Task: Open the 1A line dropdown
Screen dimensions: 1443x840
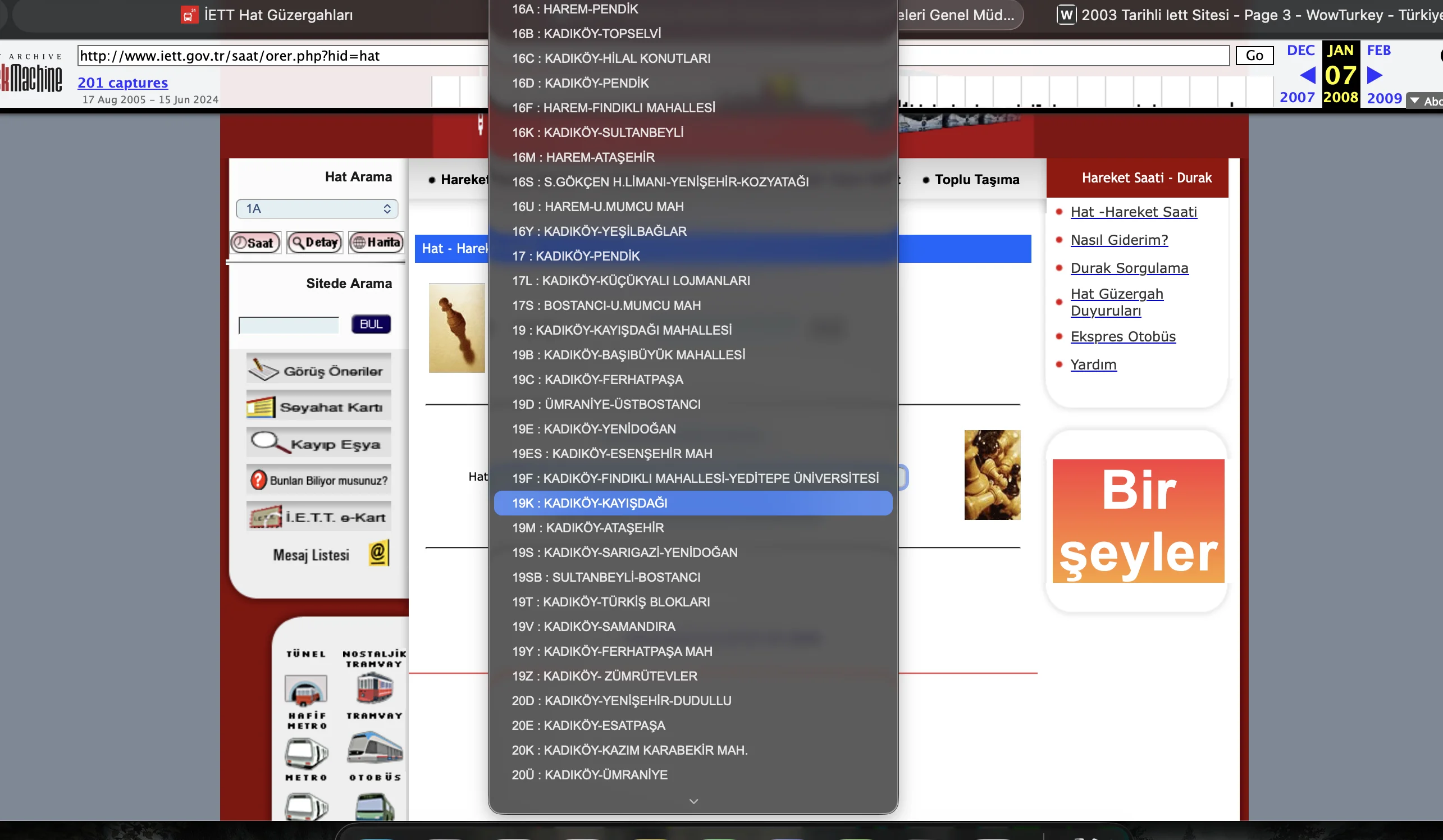Action: point(317,208)
